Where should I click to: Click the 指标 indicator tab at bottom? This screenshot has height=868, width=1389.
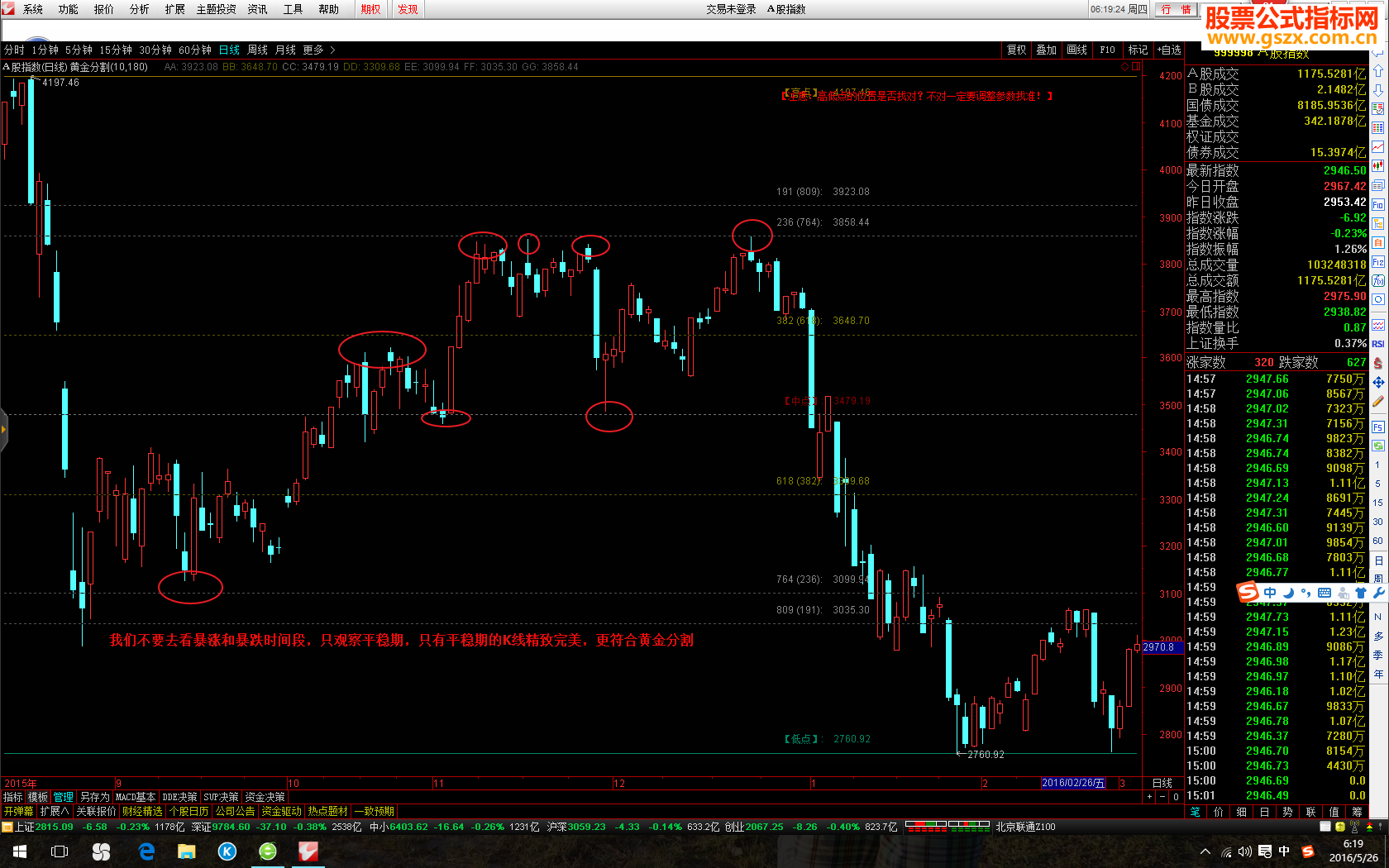pyautogui.click(x=13, y=797)
